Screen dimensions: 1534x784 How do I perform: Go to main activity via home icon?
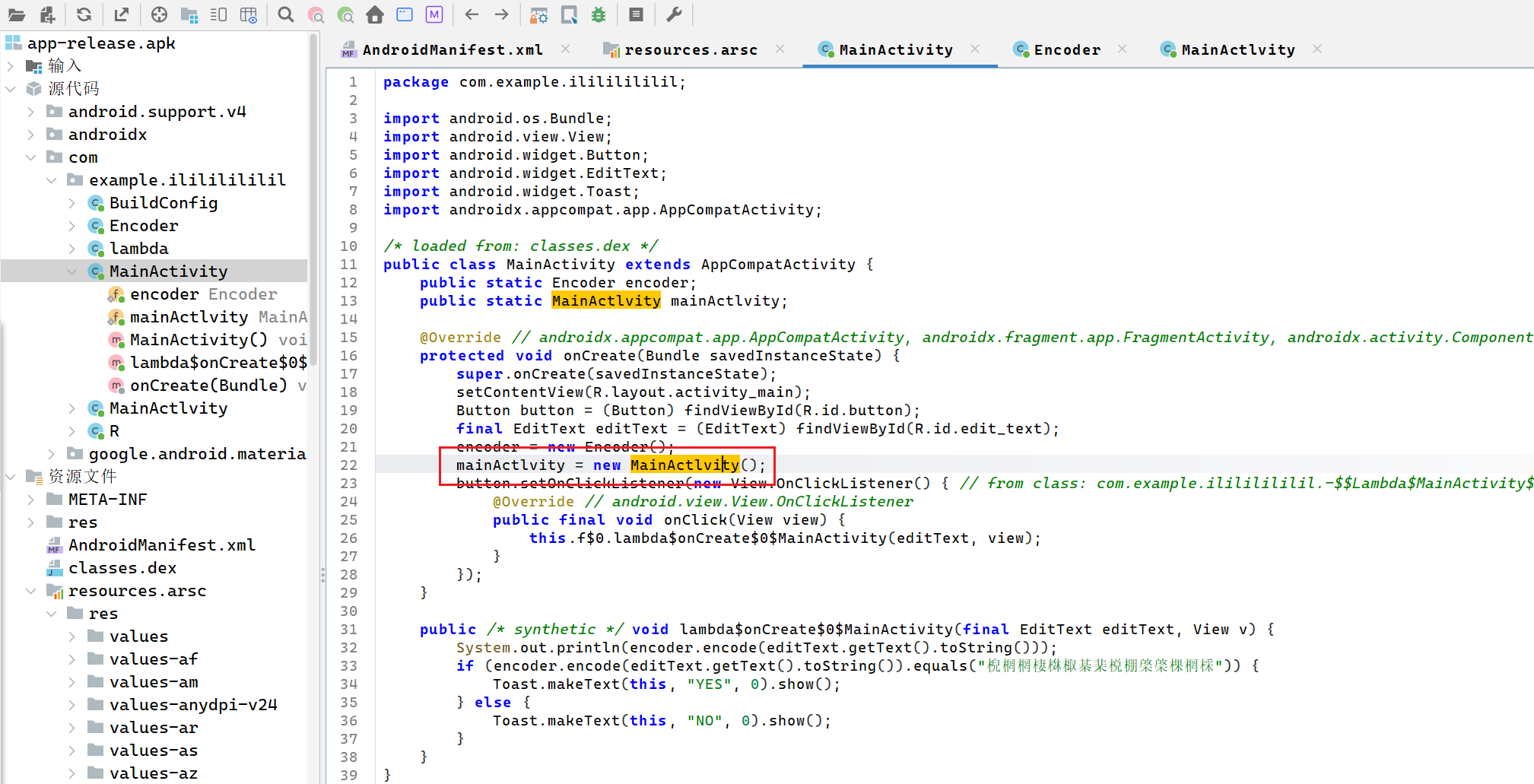click(x=375, y=14)
